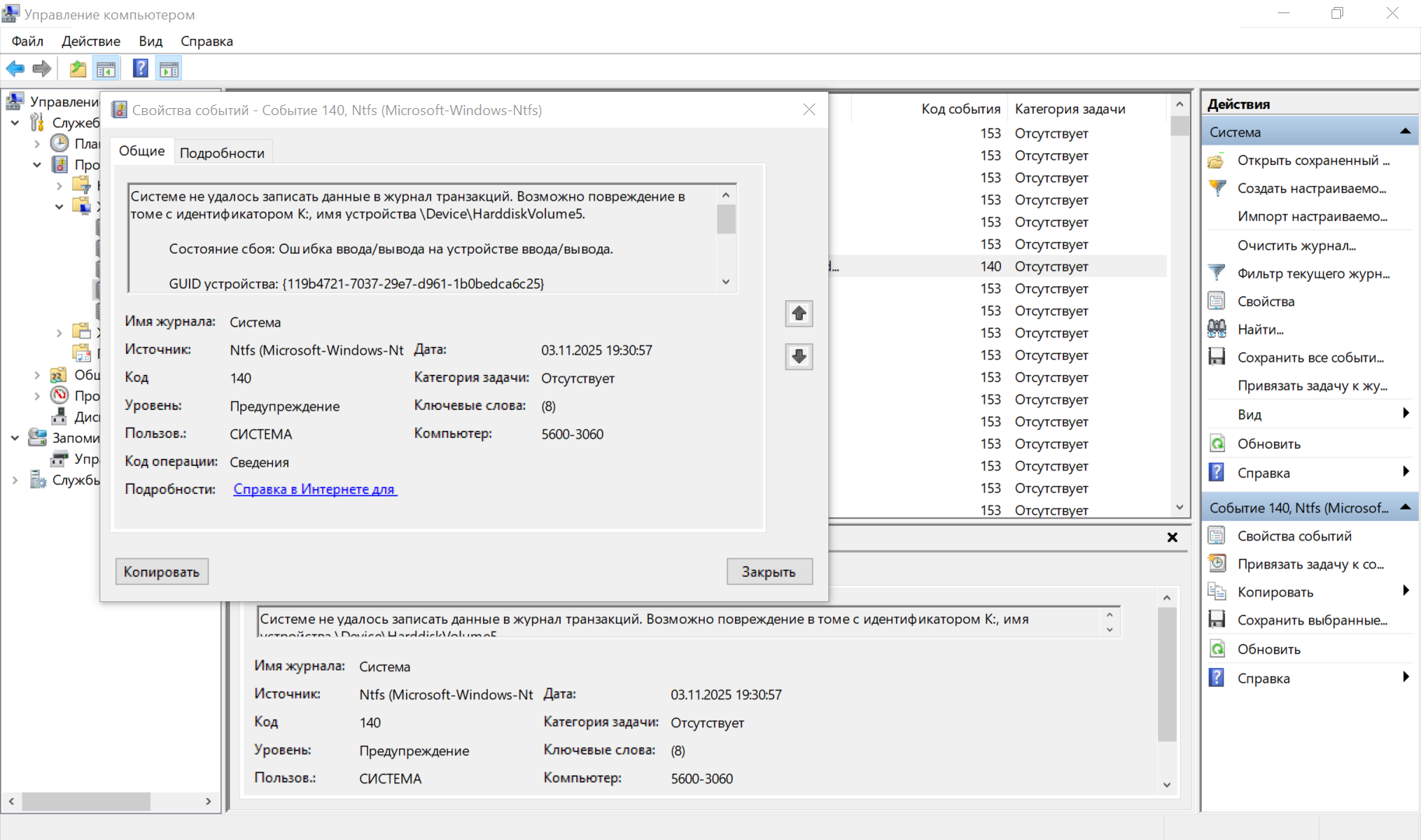Click the Help icon under Система actions
Screen dimensions: 1421x840
pos(1216,473)
